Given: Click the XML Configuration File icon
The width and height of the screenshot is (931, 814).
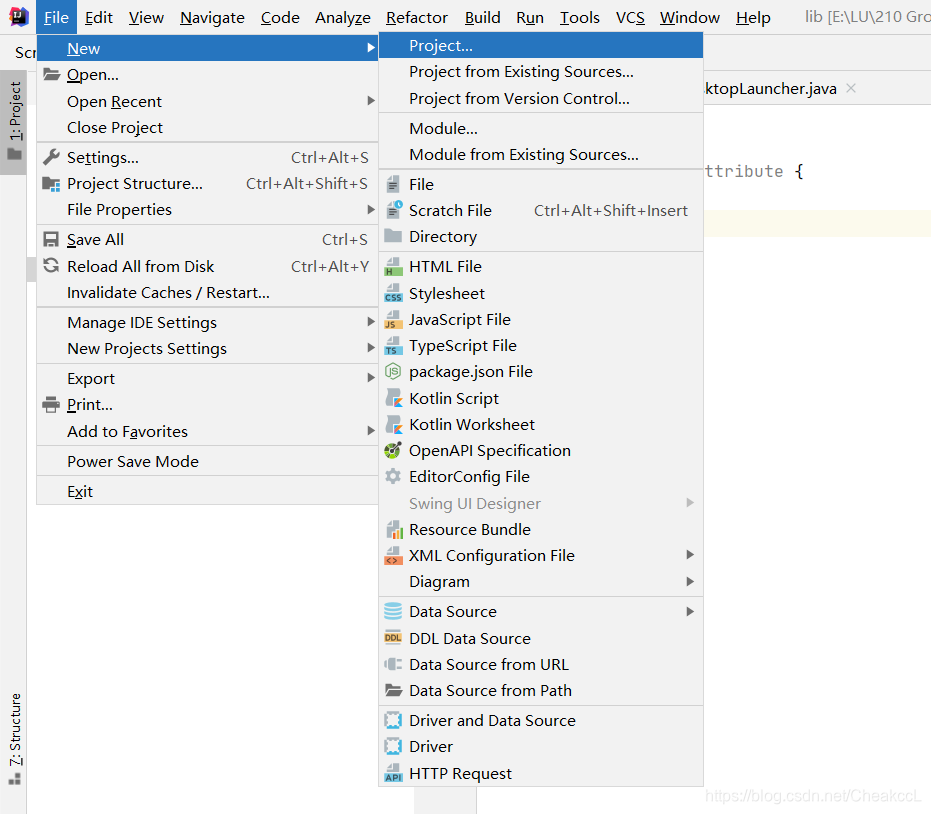Looking at the screenshot, I should coord(393,556).
